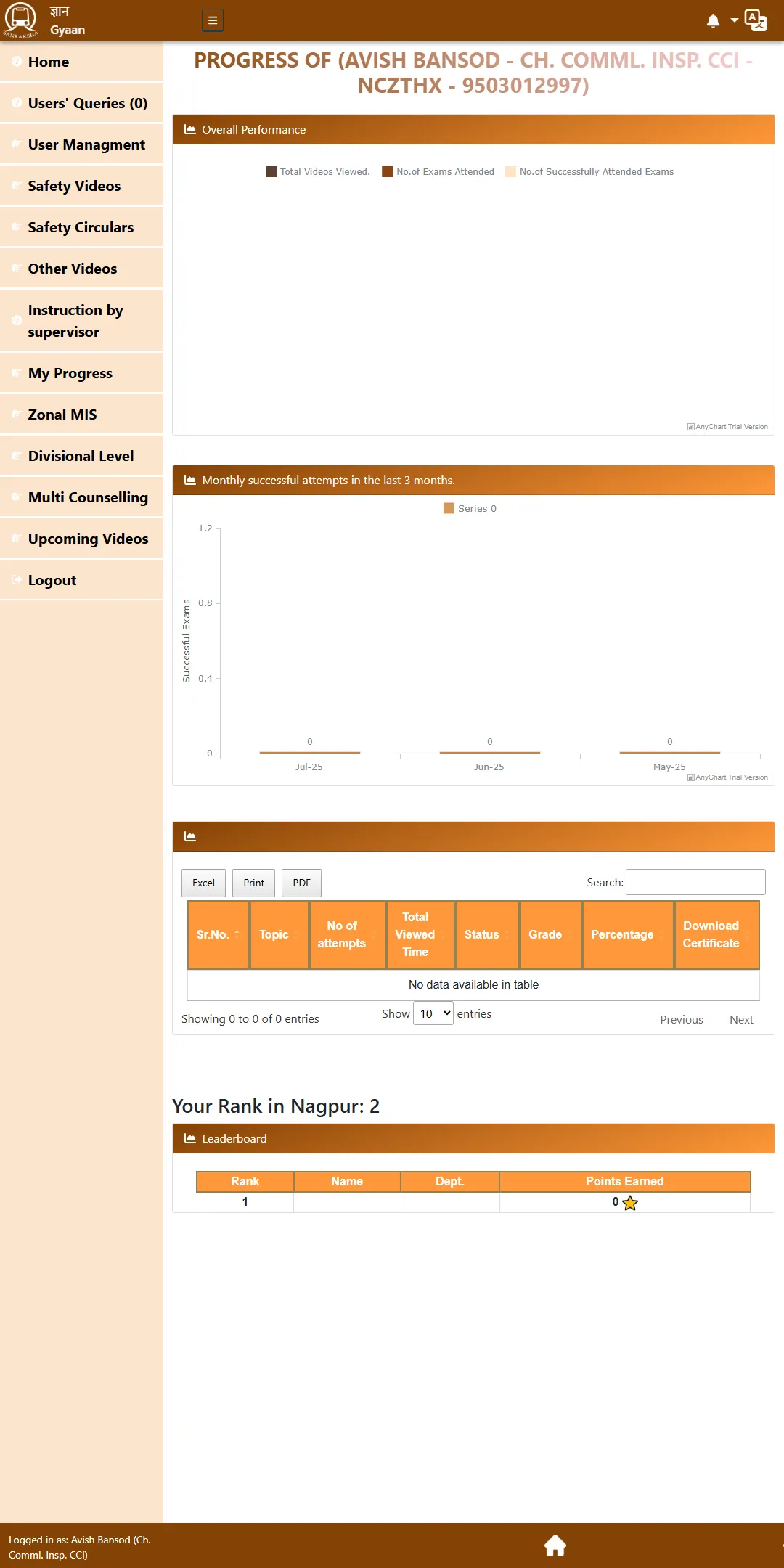Expand the notification dropdown arrow

pyautogui.click(x=735, y=20)
